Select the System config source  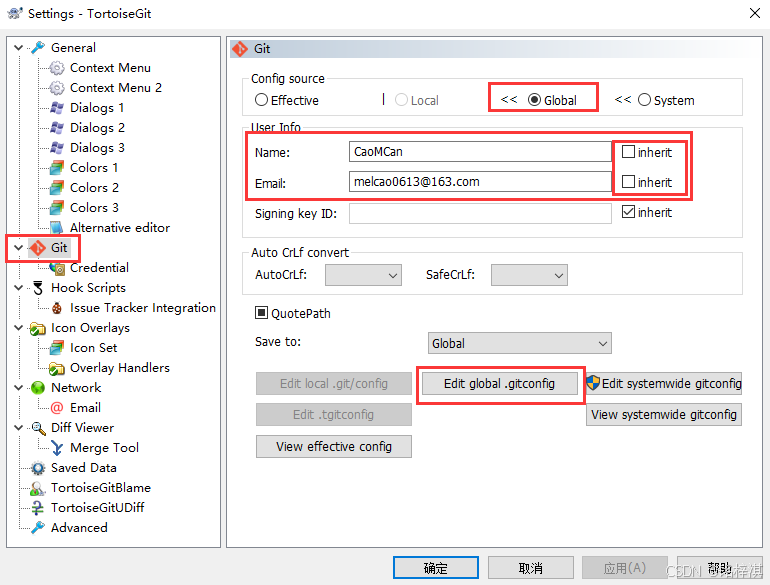(644, 100)
